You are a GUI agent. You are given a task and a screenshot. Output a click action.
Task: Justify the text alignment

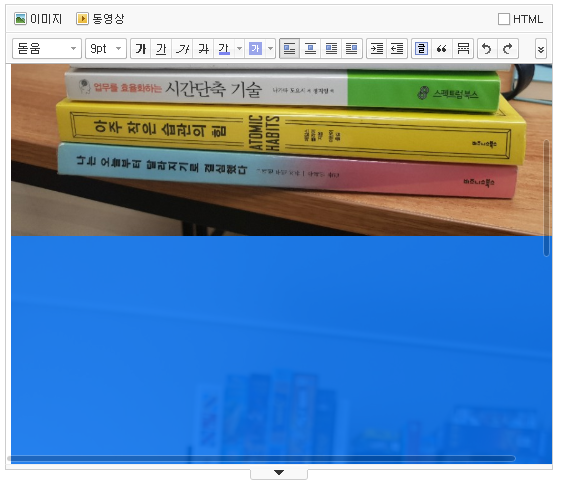coord(352,49)
